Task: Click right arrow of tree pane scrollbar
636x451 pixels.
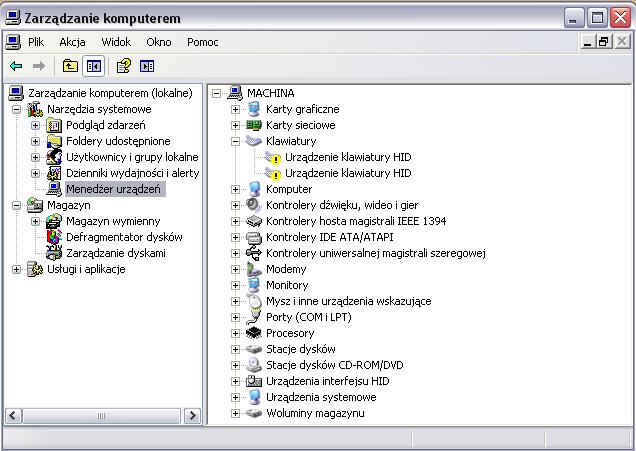Action: coord(192,415)
